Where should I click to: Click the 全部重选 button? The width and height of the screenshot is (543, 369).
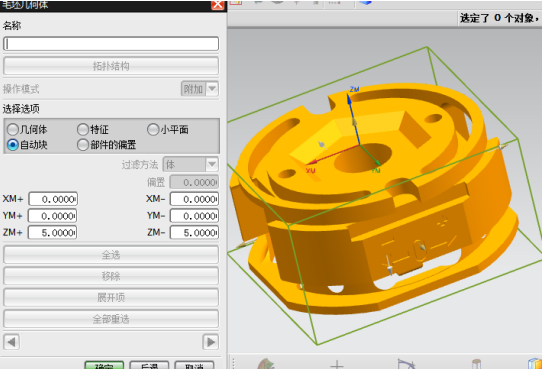pyautogui.click(x=111, y=319)
